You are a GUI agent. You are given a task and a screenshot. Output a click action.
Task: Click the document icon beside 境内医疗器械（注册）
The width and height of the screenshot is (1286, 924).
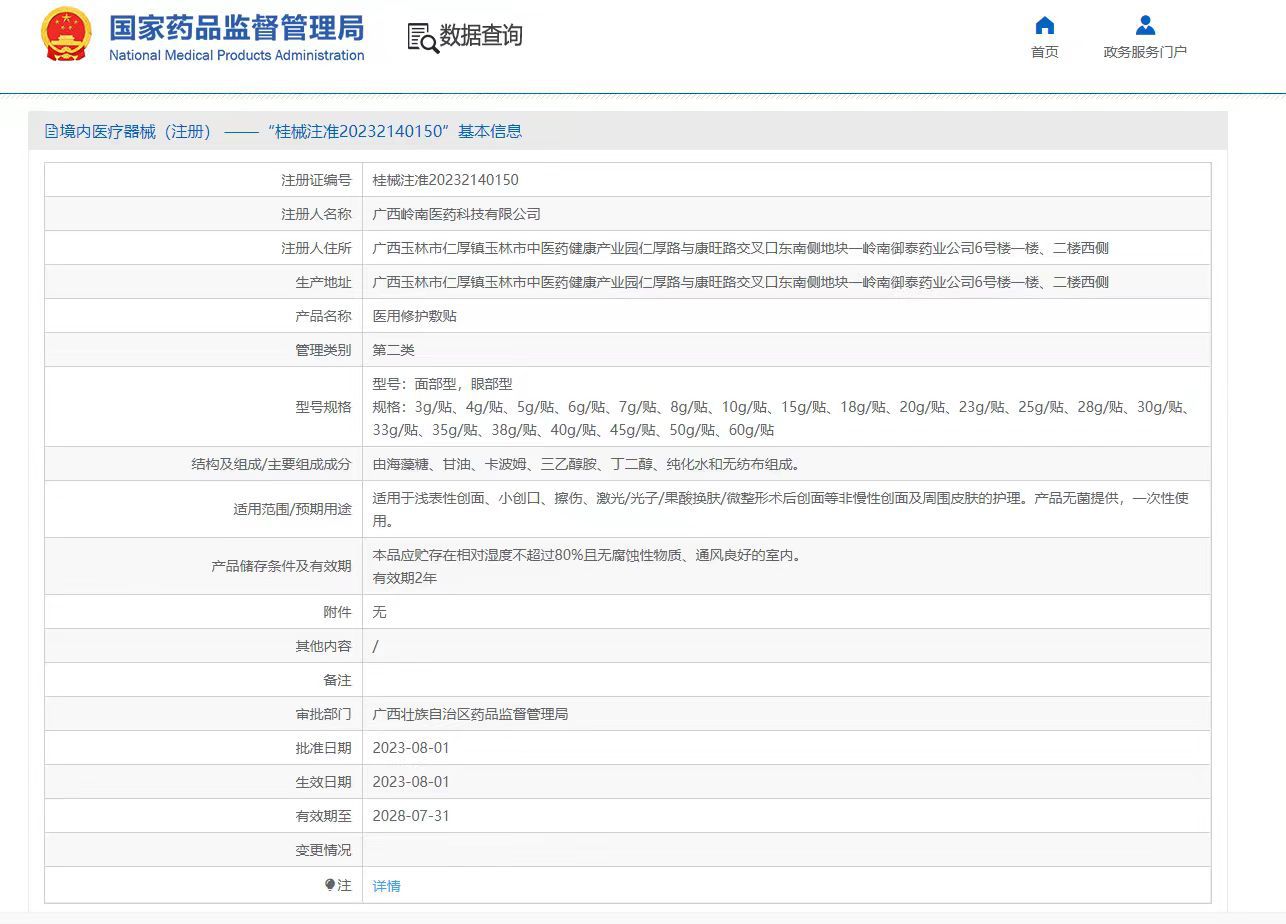(49, 131)
